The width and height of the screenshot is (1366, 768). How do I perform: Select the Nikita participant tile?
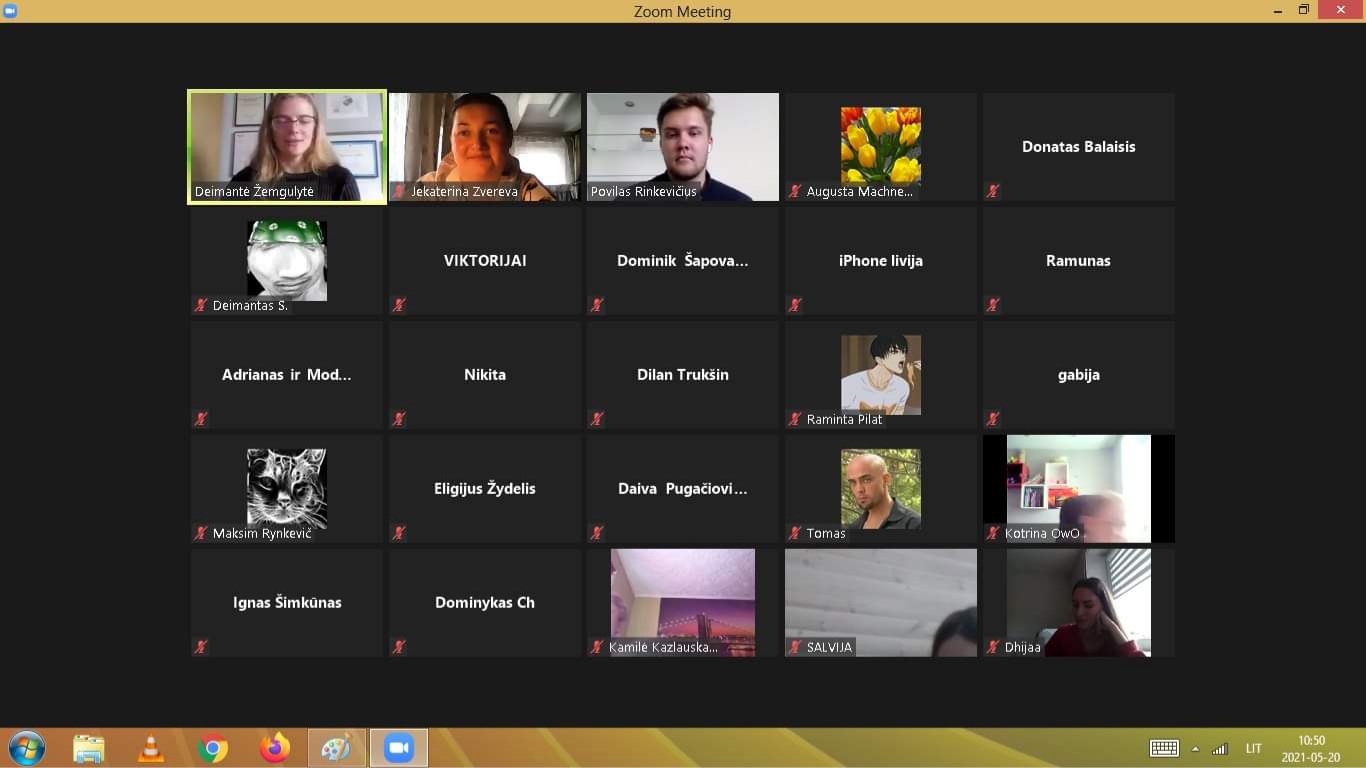pyautogui.click(x=485, y=375)
